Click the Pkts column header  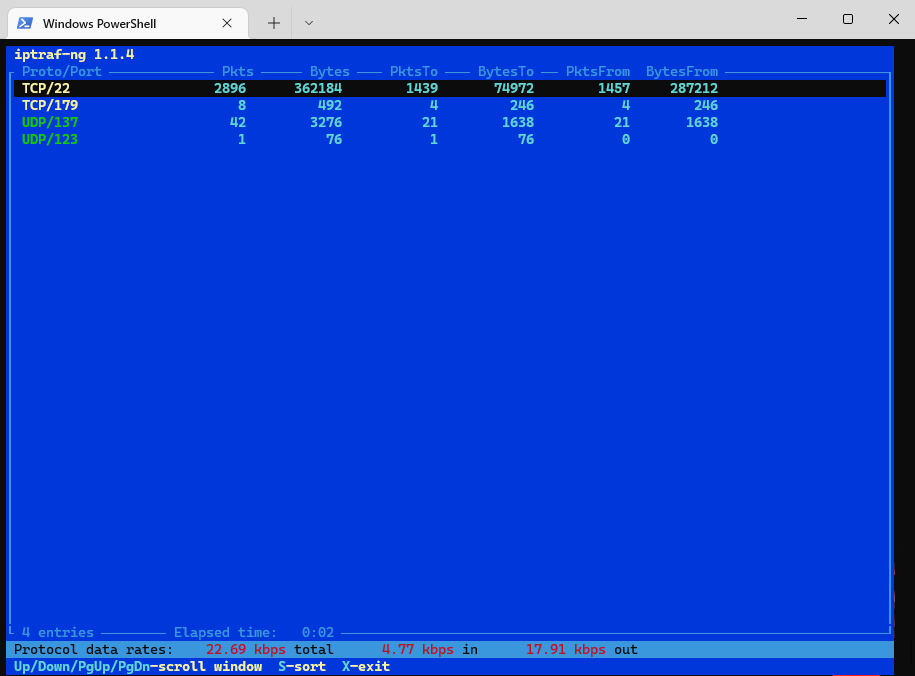tap(238, 71)
